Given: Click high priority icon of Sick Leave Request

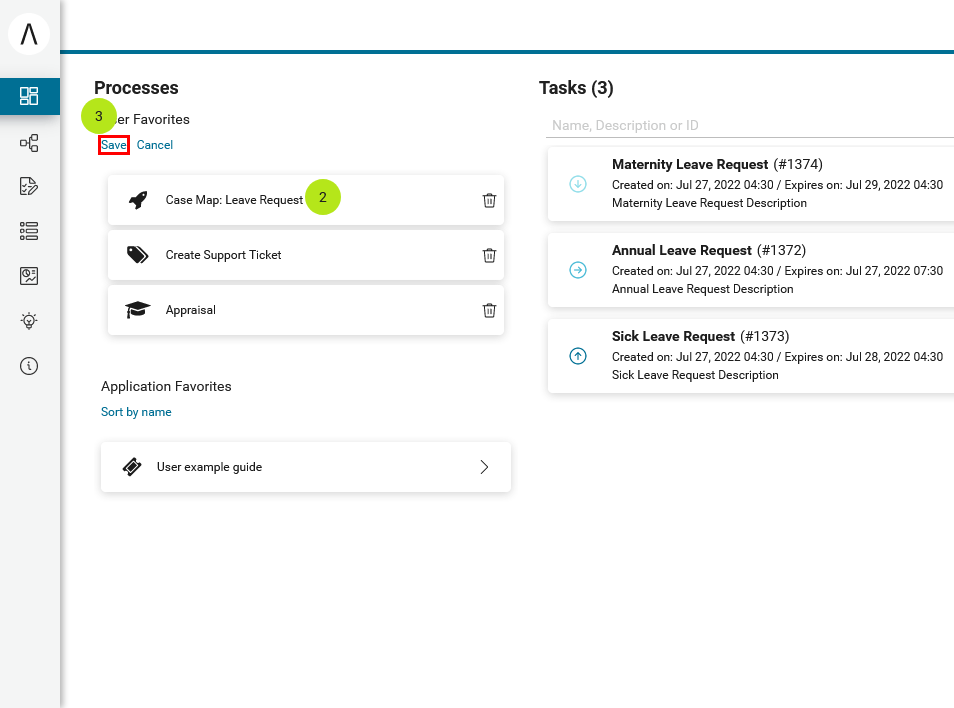Looking at the screenshot, I should coord(578,356).
